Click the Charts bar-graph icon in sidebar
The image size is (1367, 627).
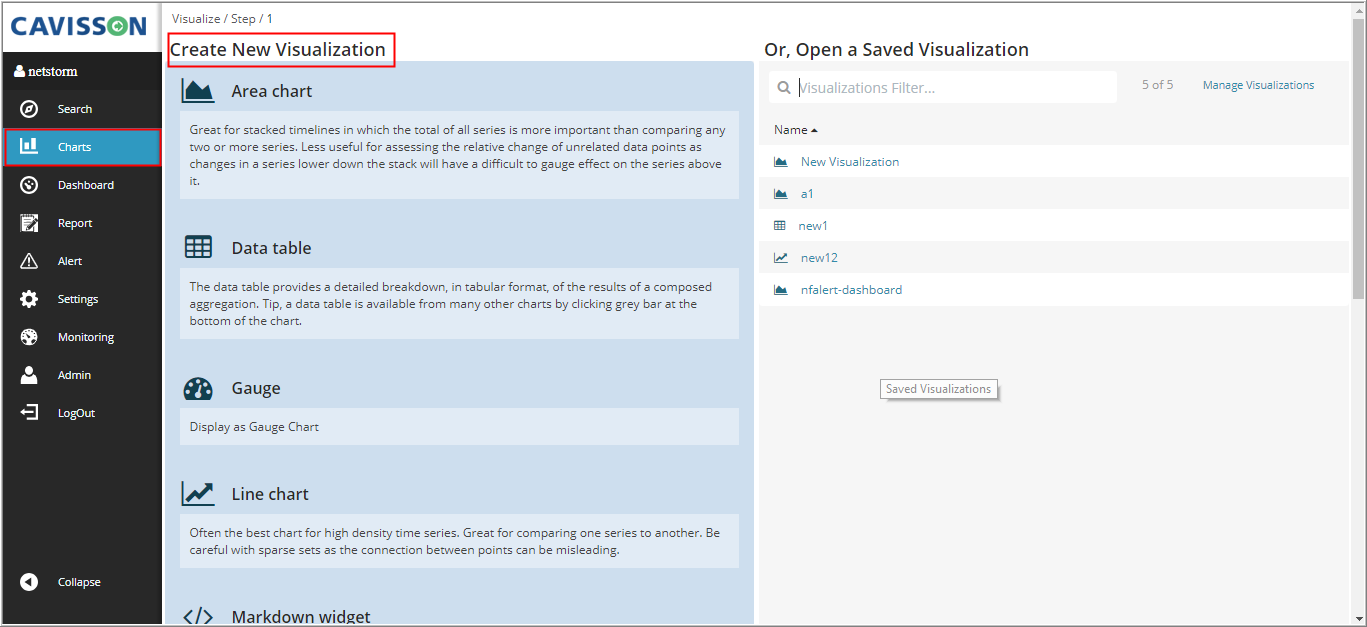pyautogui.click(x=29, y=147)
